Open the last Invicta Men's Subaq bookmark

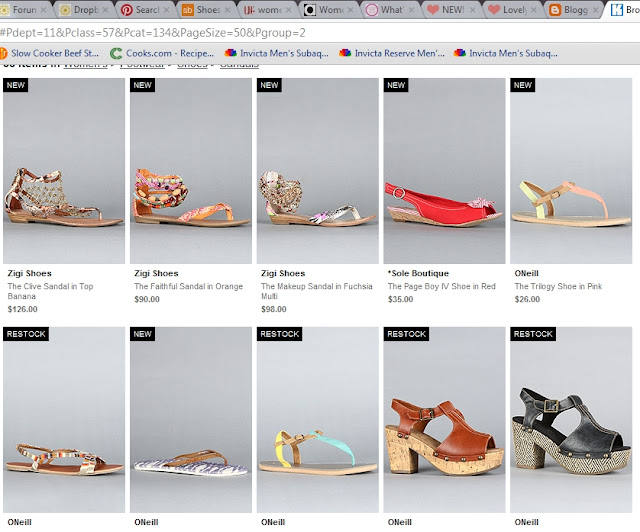pyautogui.click(x=506, y=53)
